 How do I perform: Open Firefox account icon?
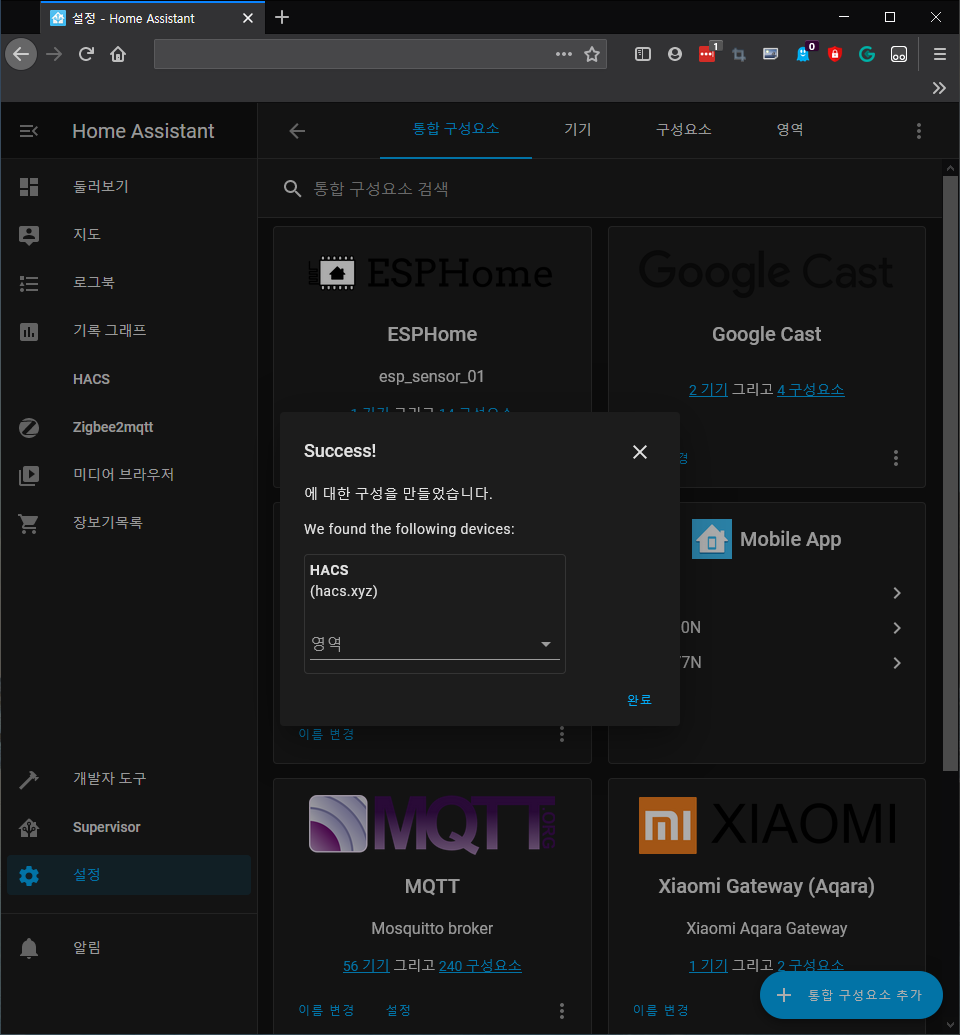675,54
